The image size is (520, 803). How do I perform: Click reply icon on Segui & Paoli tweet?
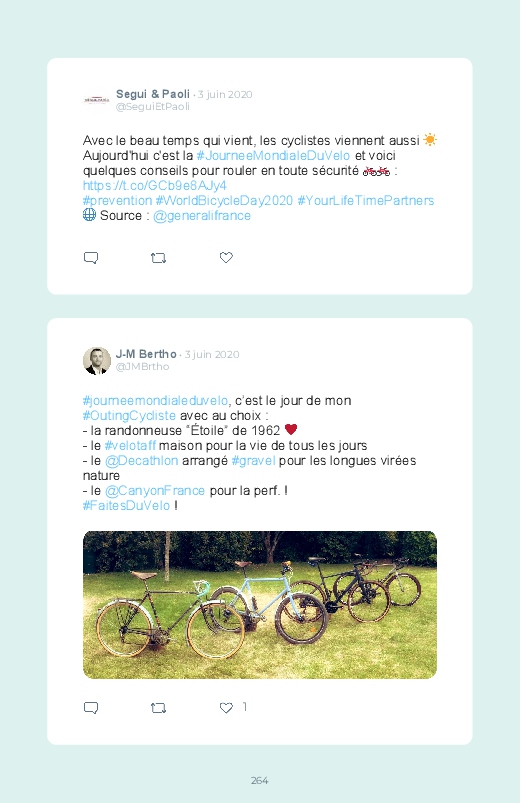[91, 258]
